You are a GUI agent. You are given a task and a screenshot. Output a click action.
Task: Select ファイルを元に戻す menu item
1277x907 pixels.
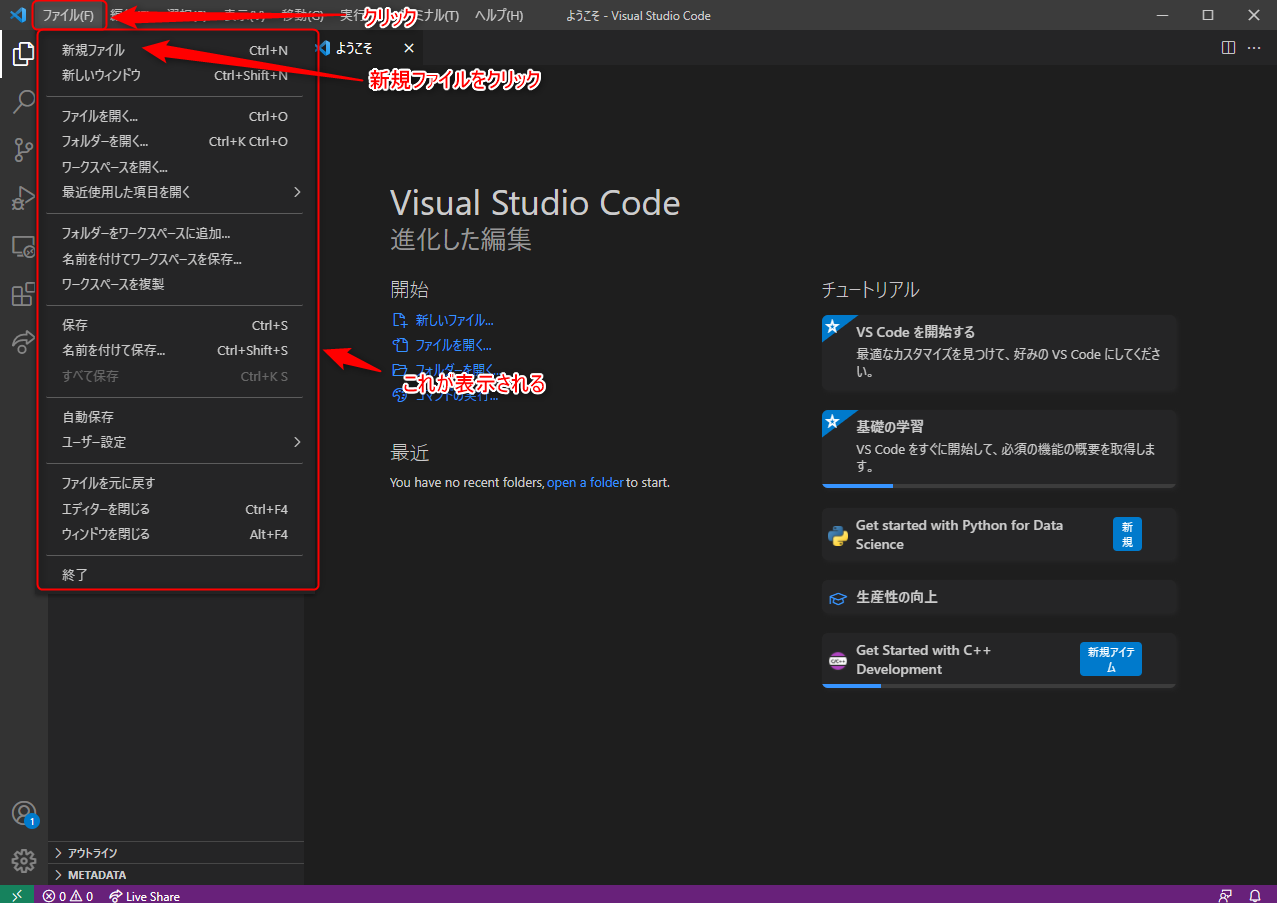pos(175,483)
